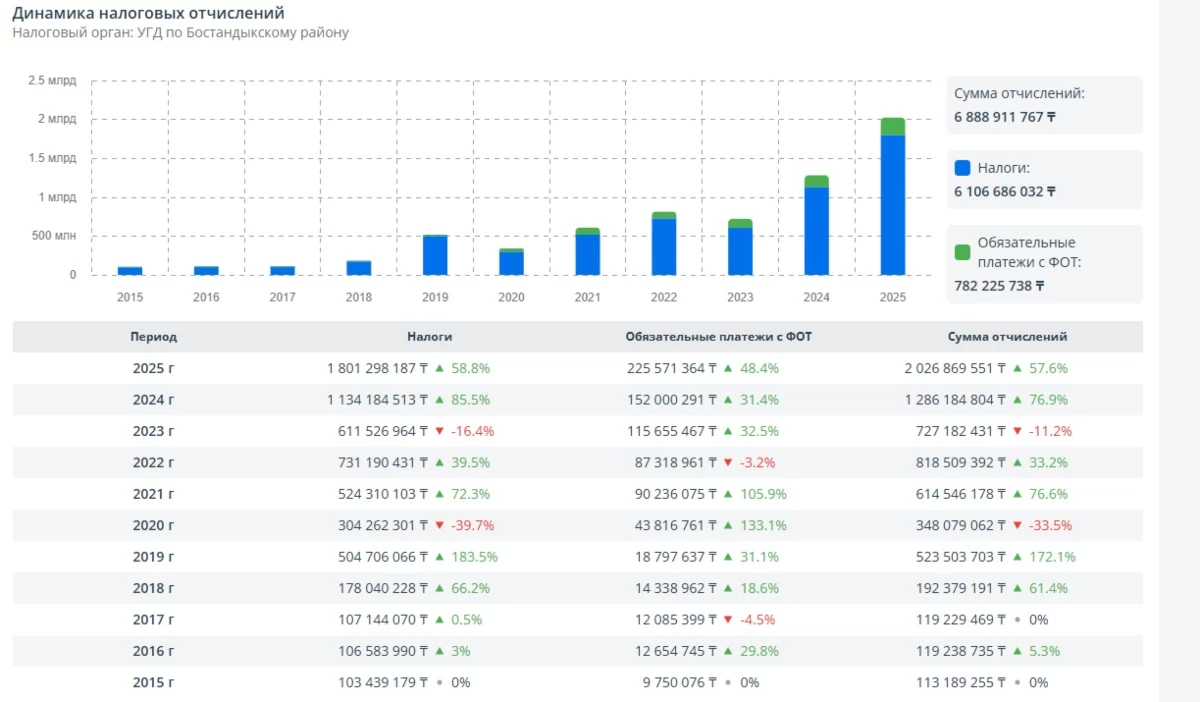Click the 2025 blue bar in chart

click(x=892, y=205)
